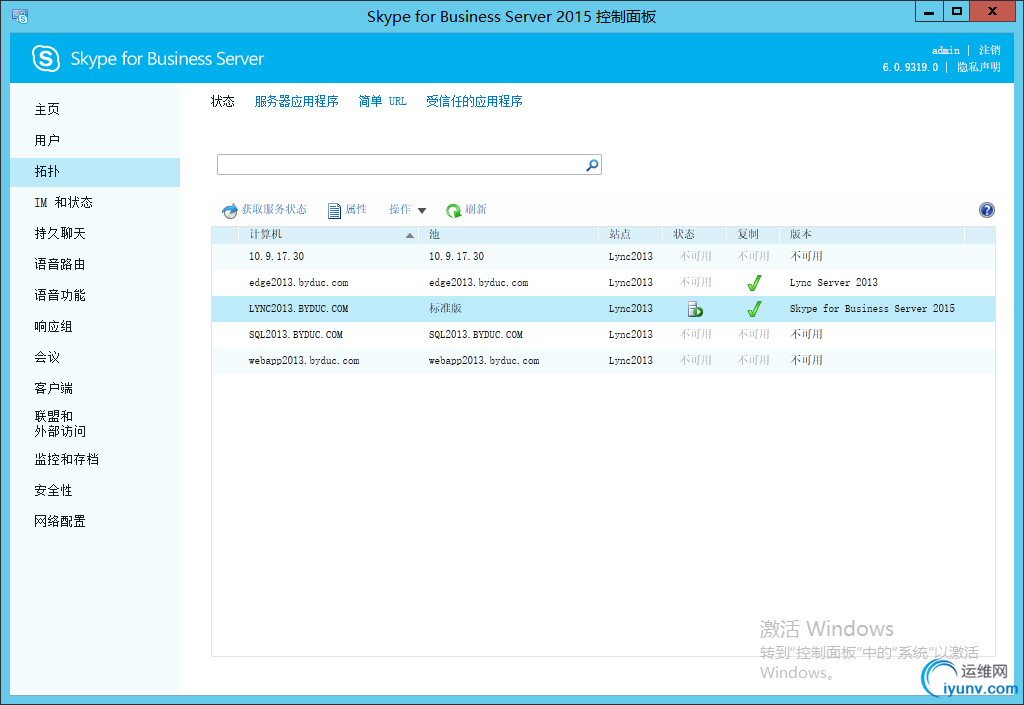Click the Skype logo icon in header
This screenshot has width=1024, height=705.
(x=46, y=59)
